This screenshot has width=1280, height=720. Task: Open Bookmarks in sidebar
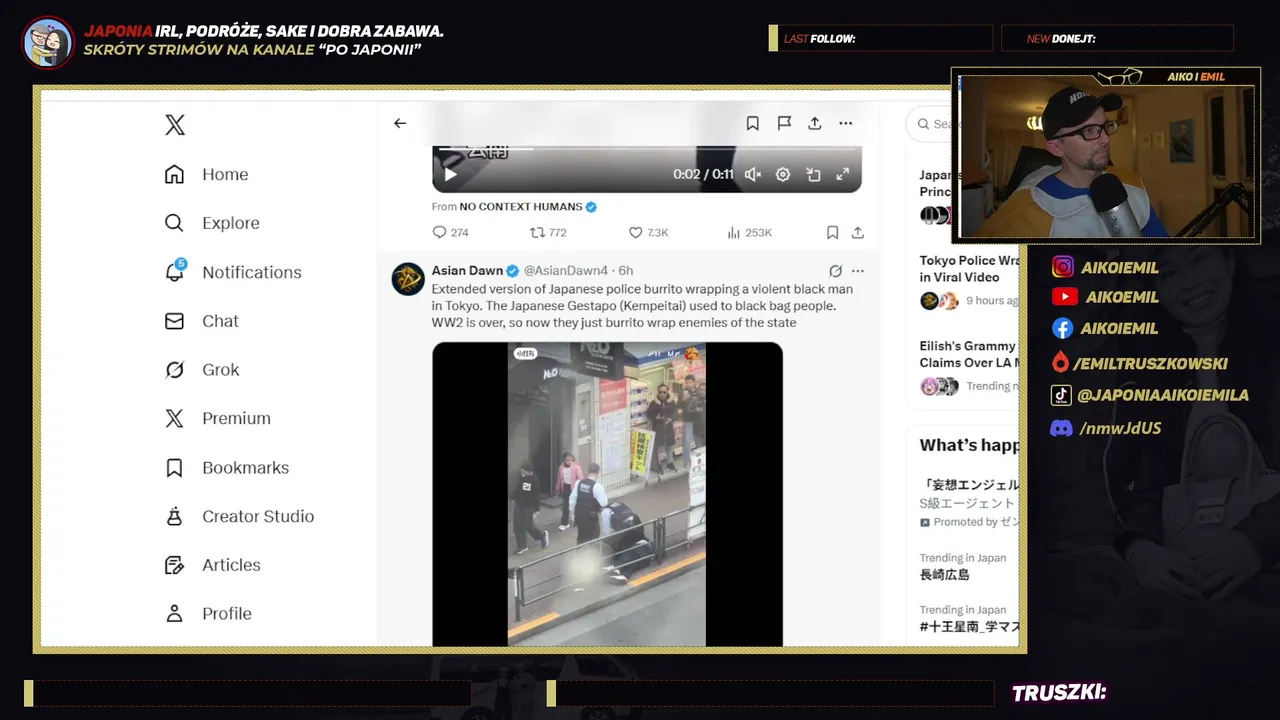click(x=226, y=467)
